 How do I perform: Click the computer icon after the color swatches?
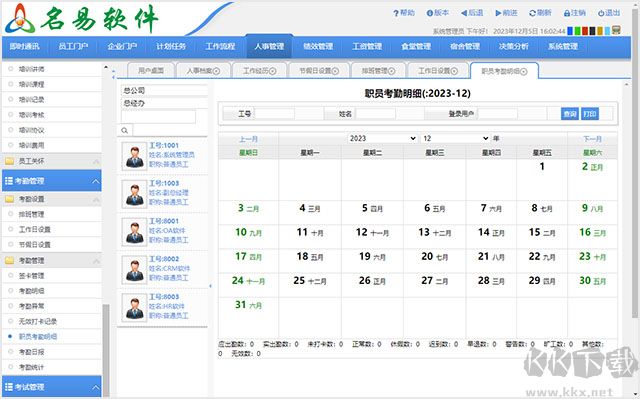pos(616,30)
